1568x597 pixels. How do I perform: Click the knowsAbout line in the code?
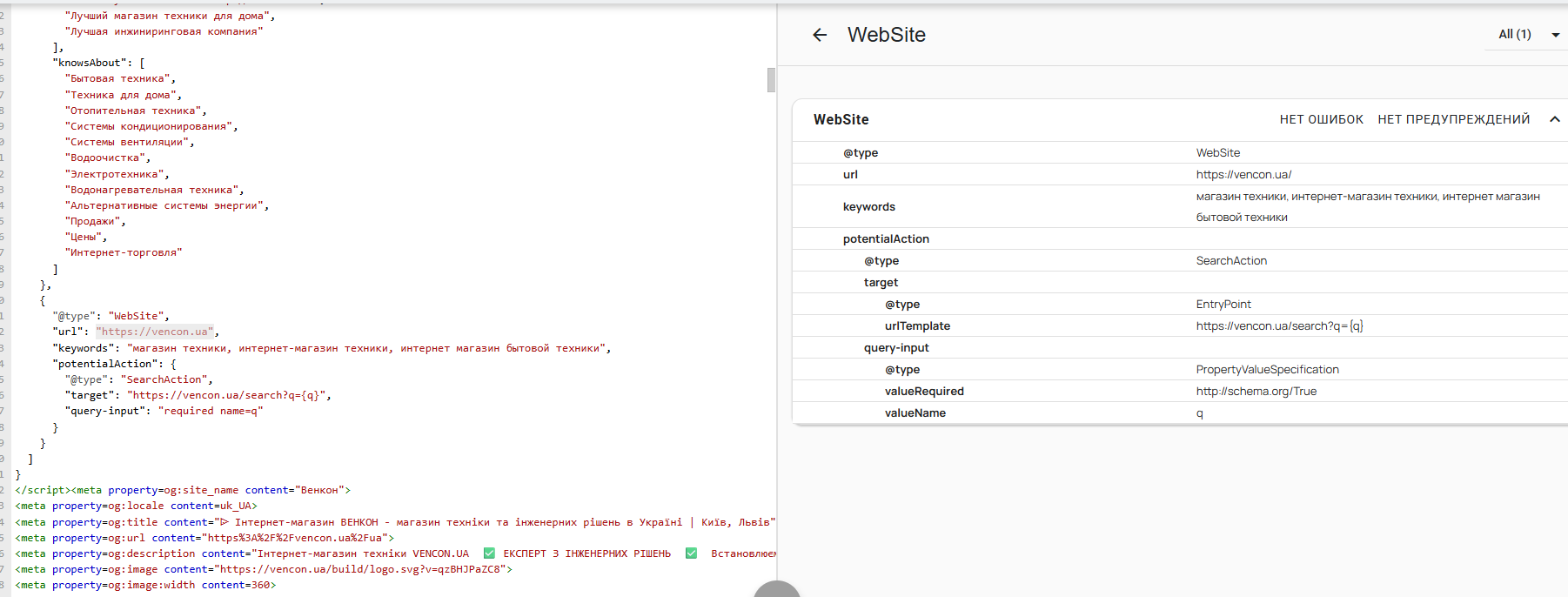(90, 63)
